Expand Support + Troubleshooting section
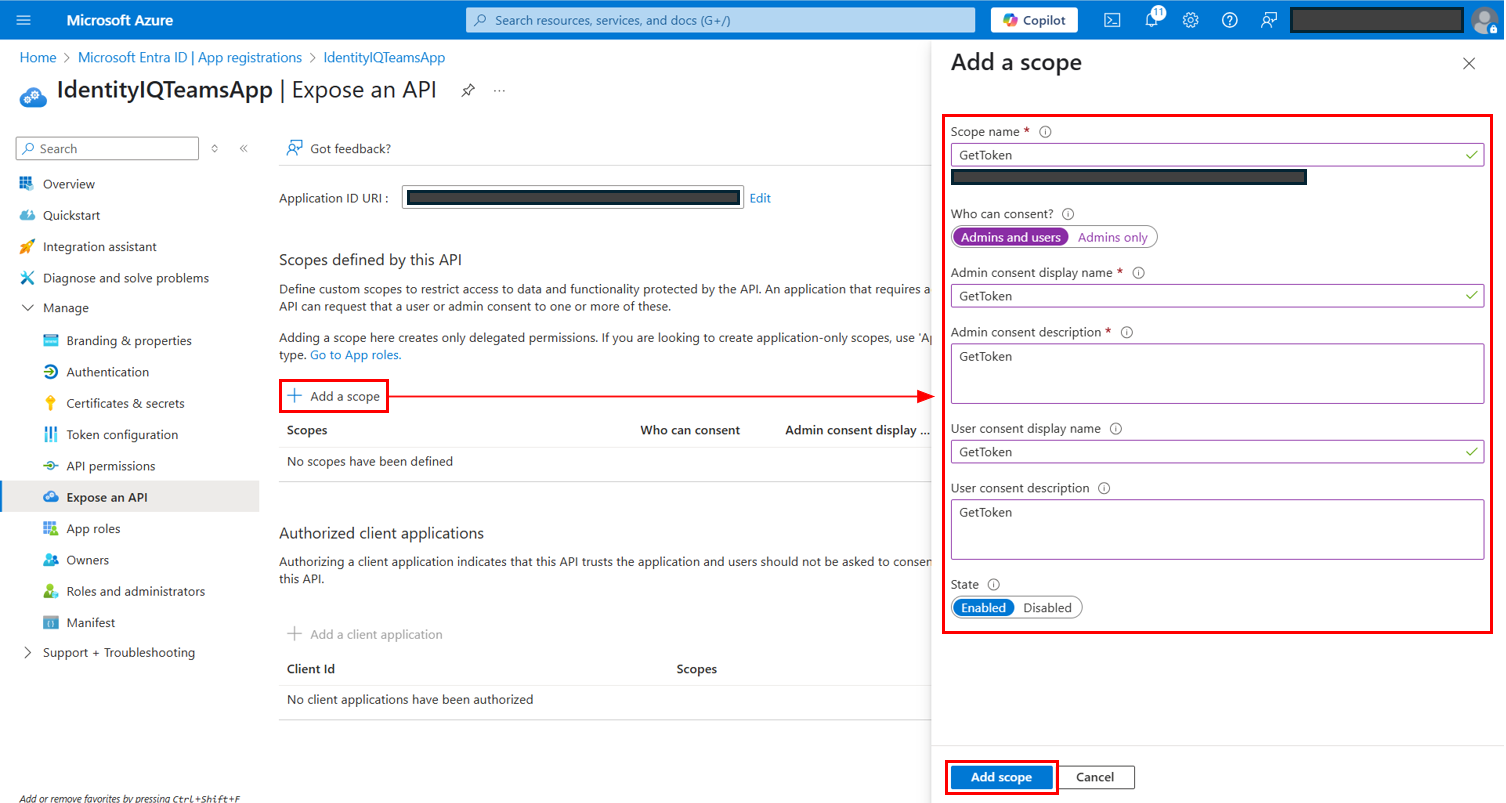The height and width of the screenshot is (803, 1506). [x=28, y=653]
